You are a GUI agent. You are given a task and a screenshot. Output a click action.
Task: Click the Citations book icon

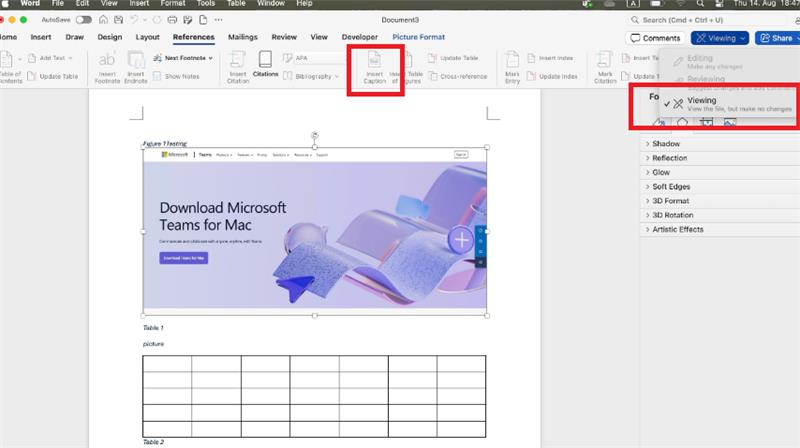click(x=265, y=59)
